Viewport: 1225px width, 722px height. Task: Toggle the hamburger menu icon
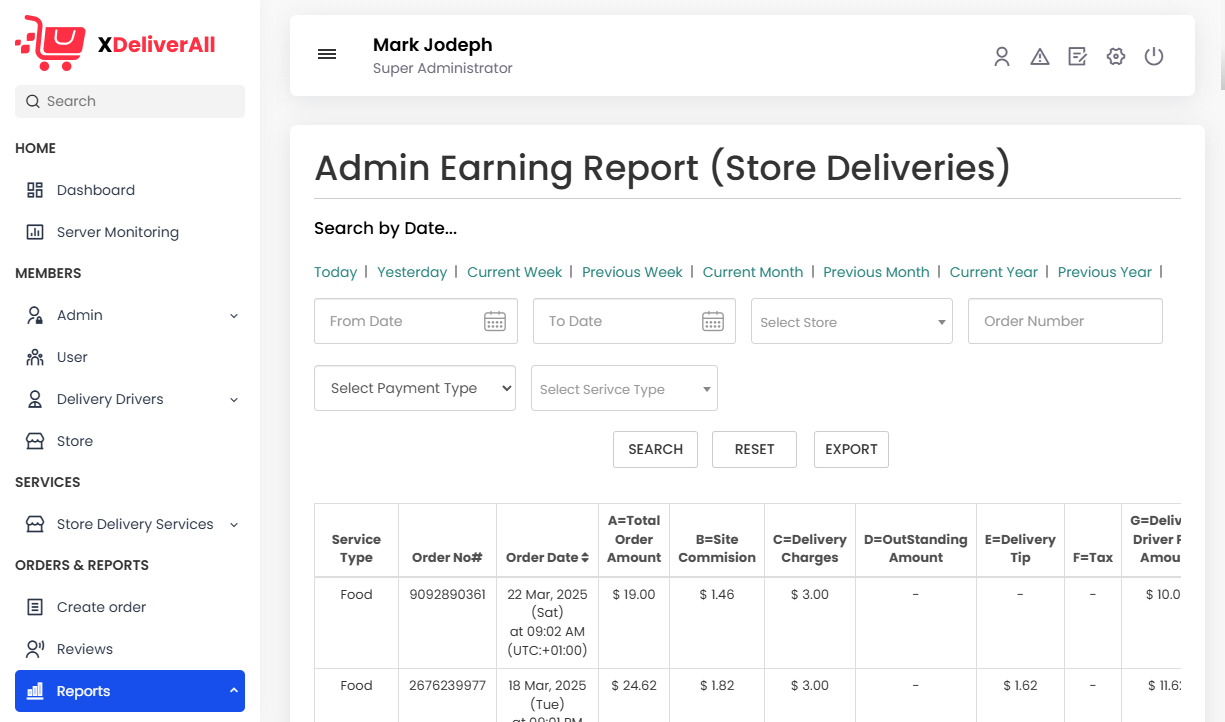point(327,54)
